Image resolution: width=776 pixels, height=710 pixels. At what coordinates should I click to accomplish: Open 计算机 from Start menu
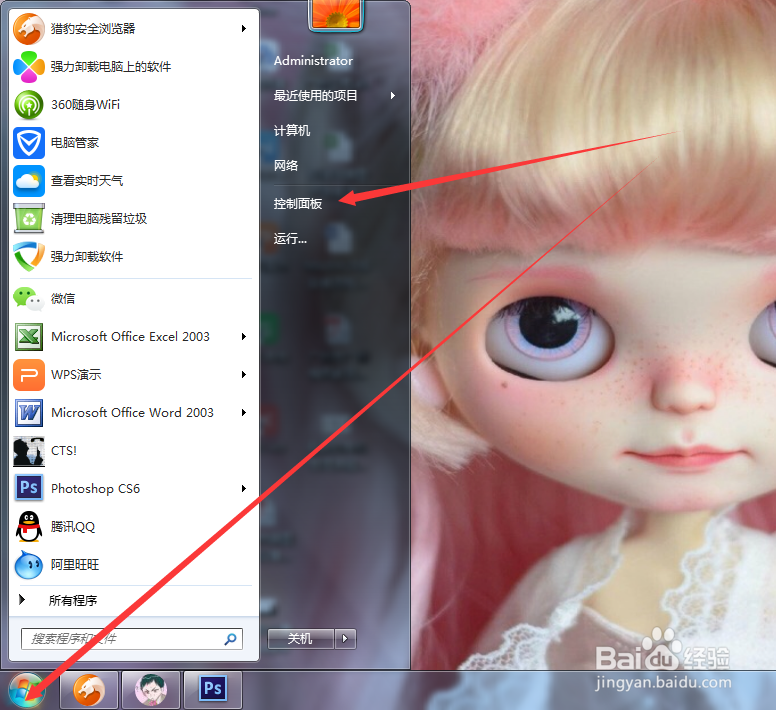tap(292, 131)
